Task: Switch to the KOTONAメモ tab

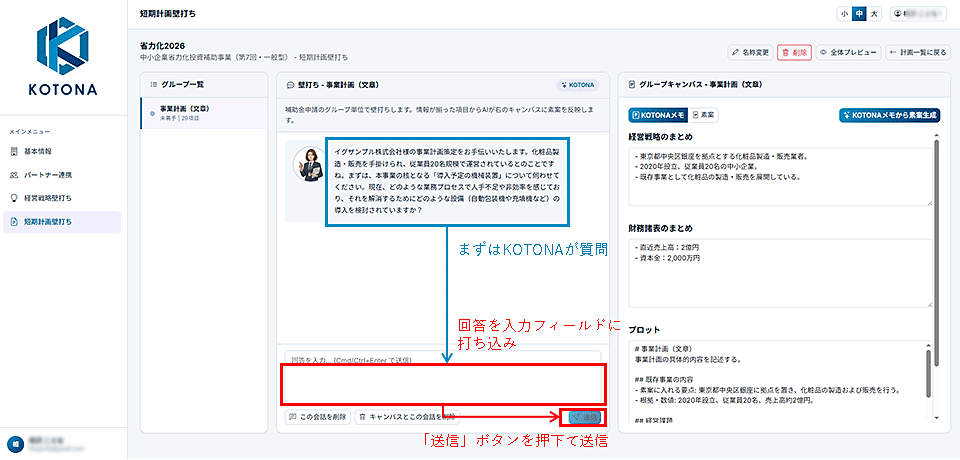Action: (659, 115)
